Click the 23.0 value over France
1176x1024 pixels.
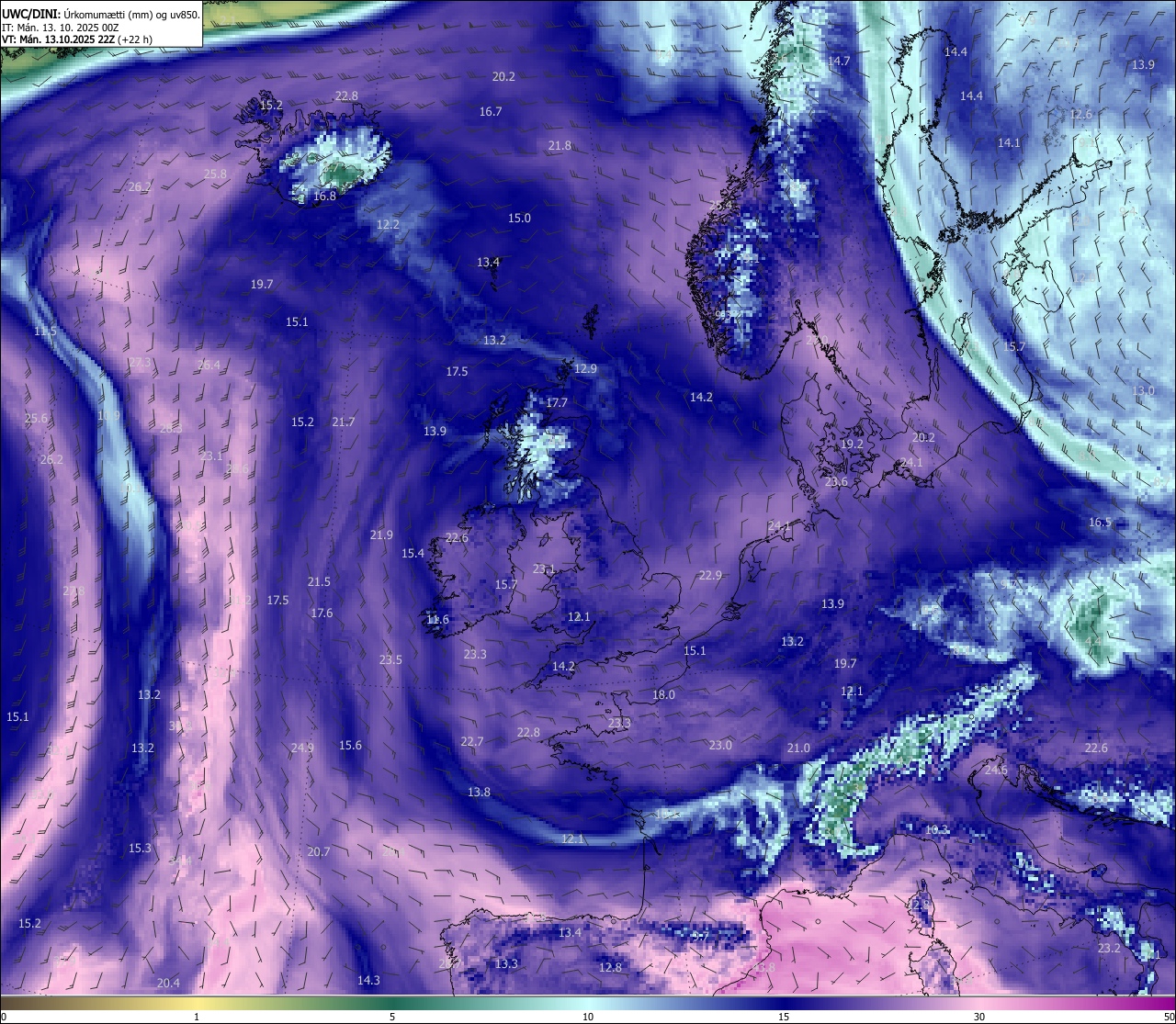[720, 745]
